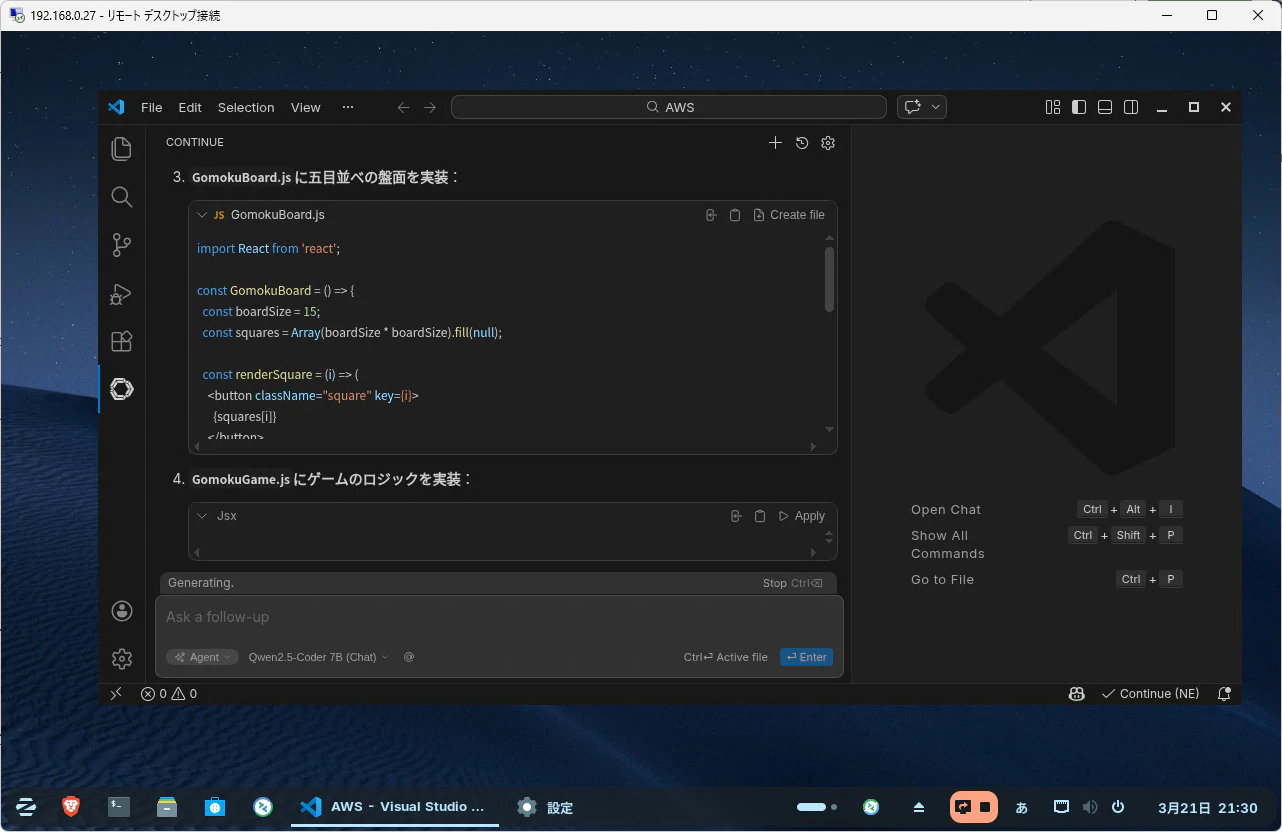Open the Edit menu
Screen dimensions: 1282x832
[x=190, y=107]
